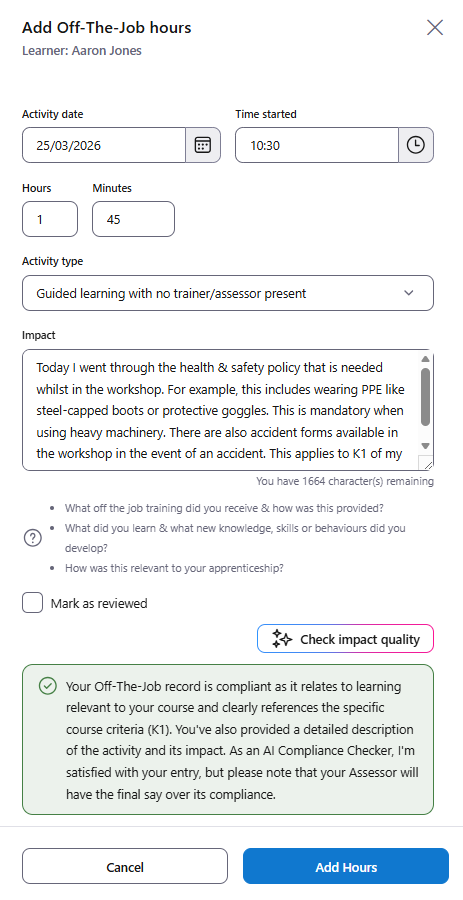Tick the Mark as reviewed checkbox
Screen dimensions: 463x900
click(x=33, y=603)
